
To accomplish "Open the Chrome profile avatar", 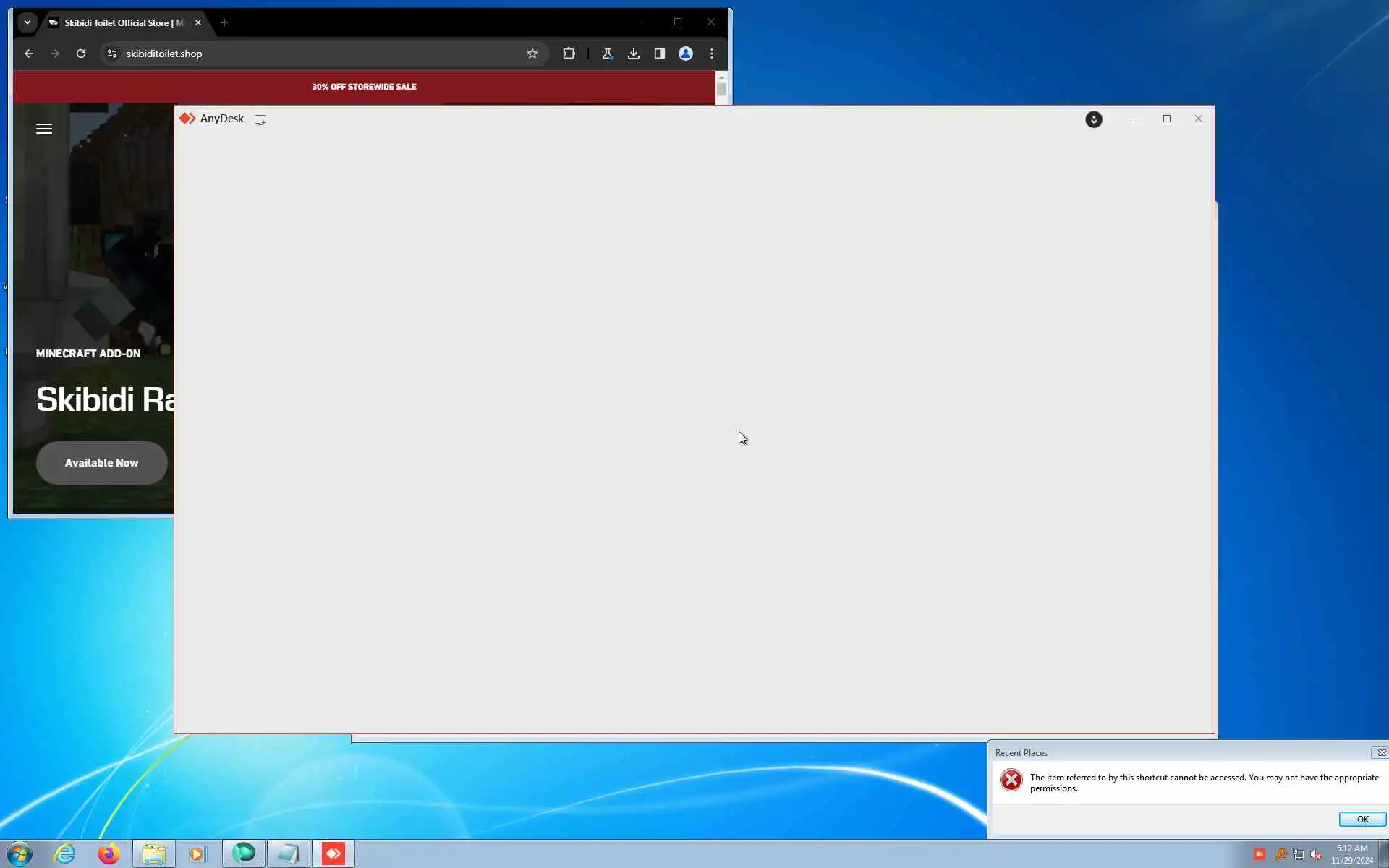I will tap(685, 54).
